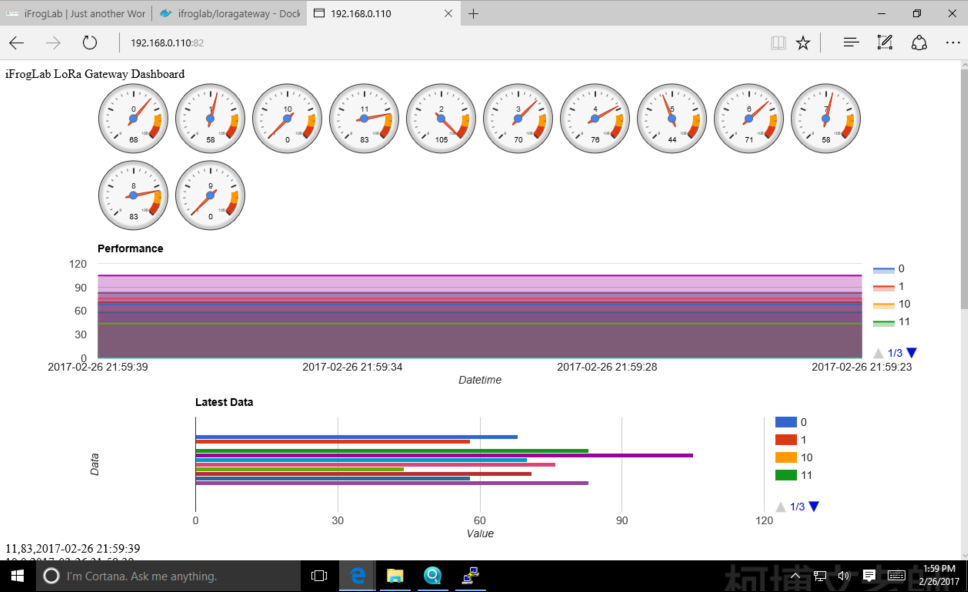Previous legend page arrow in Latest Data chart
This screenshot has width=968, height=592.
click(780, 506)
